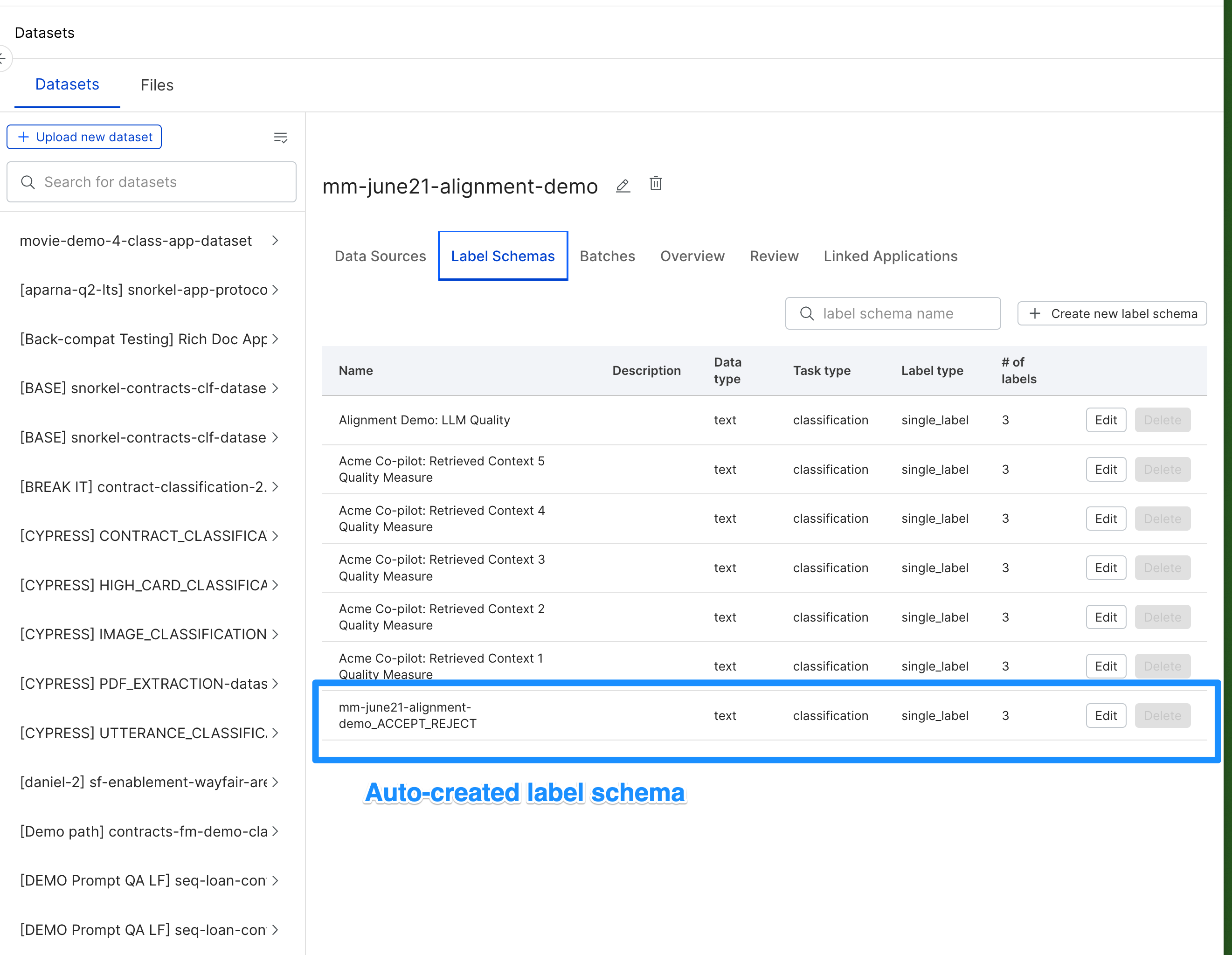
Task: Expand [CYPRESS] UTTERANCE_CLASSIFIC chevron
Action: [x=275, y=733]
